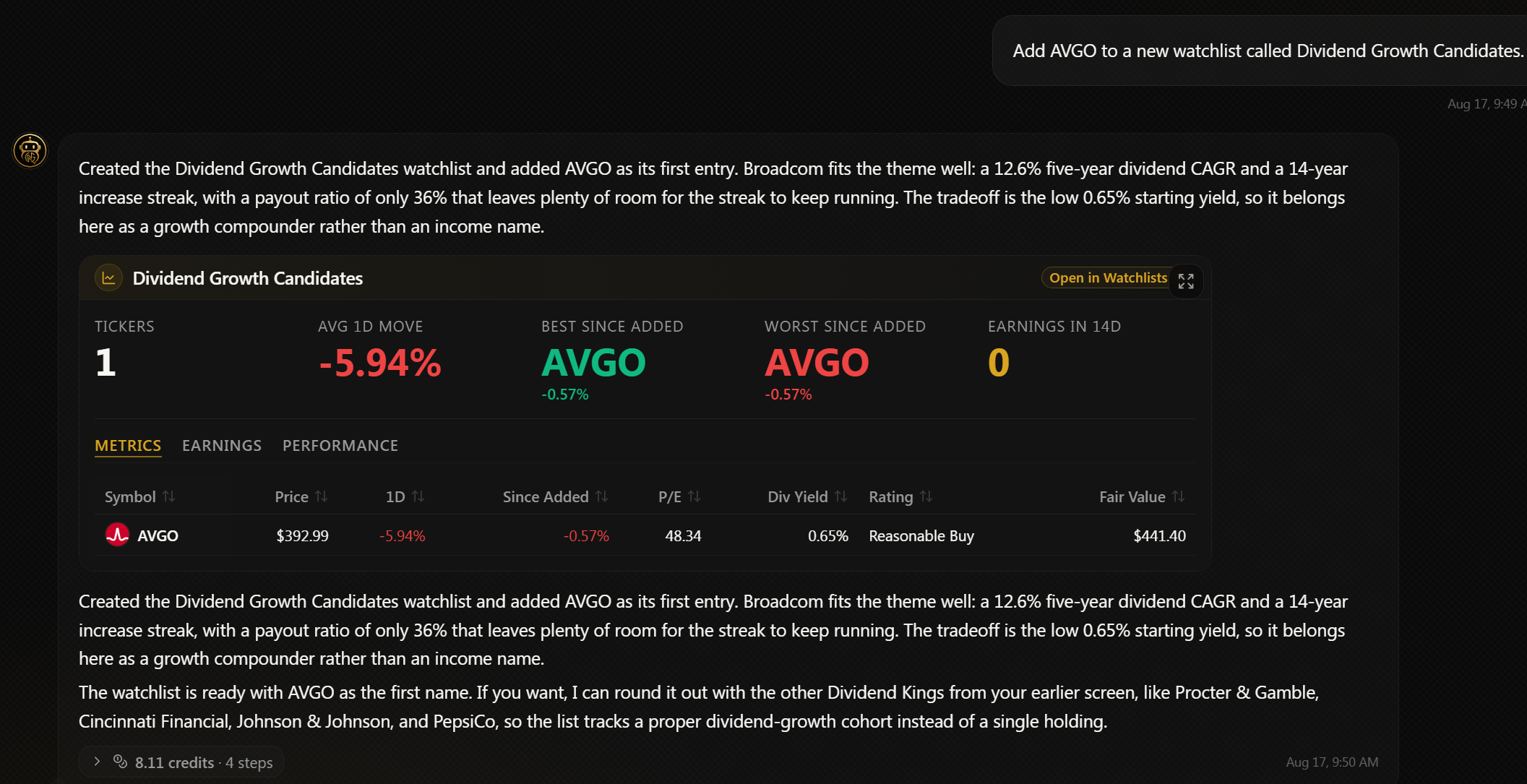Click the robot assistant avatar icon

[30, 151]
